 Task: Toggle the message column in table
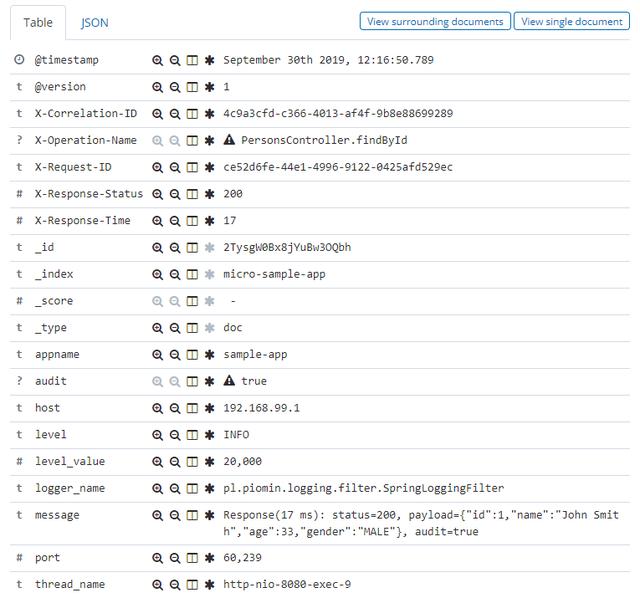point(192,515)
